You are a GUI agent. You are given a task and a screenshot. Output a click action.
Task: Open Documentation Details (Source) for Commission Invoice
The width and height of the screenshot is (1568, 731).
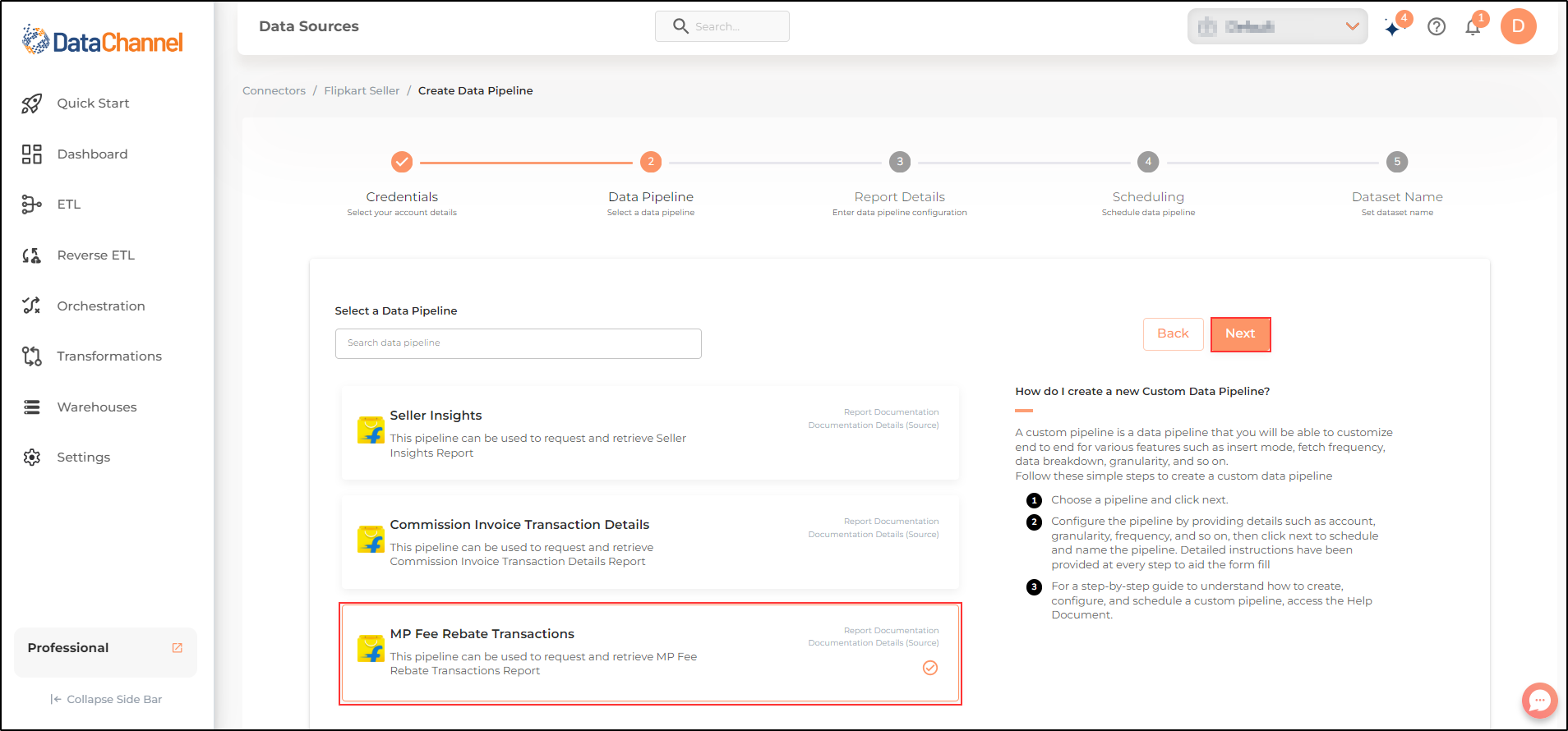pos(873,535)
